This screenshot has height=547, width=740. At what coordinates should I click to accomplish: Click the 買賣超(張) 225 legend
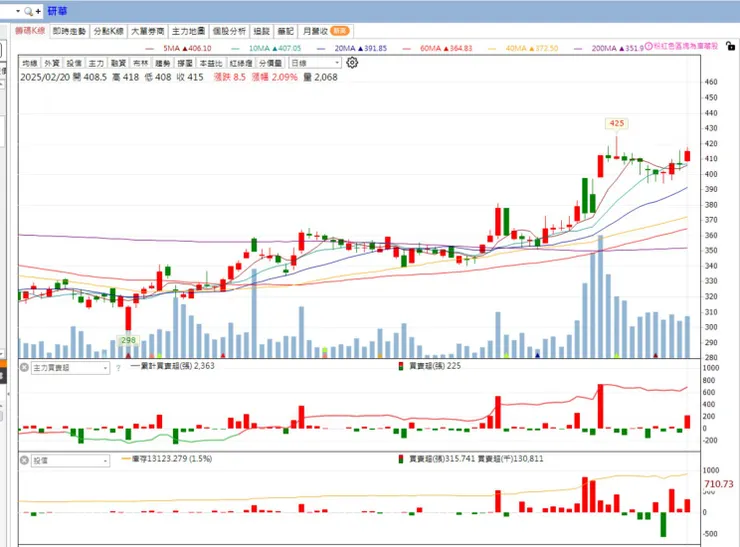coord(429,366)
